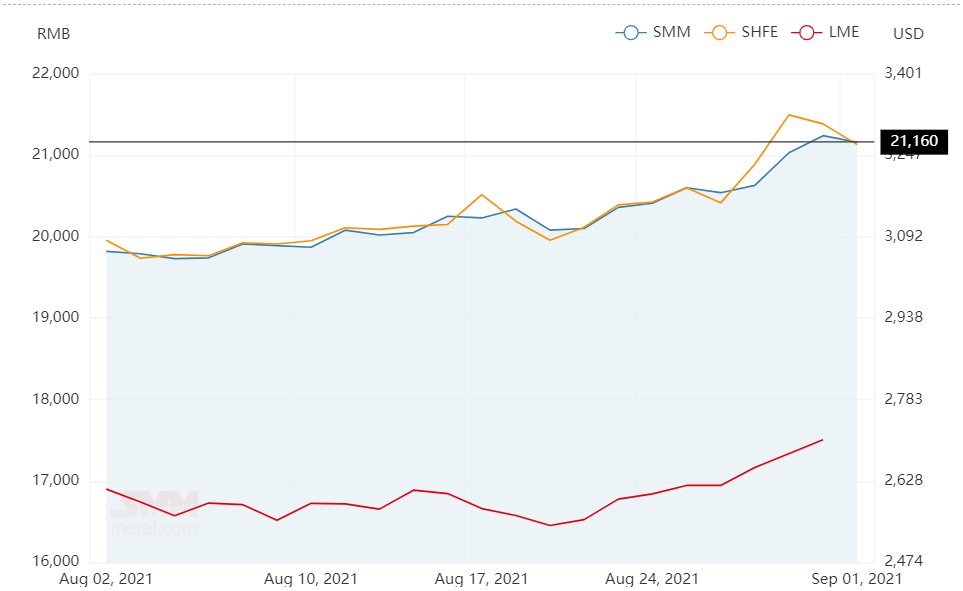This screenshot has height=591, width=963.
Task: Click the orange SHFE legend circle marker
Action: coord(720,33)
